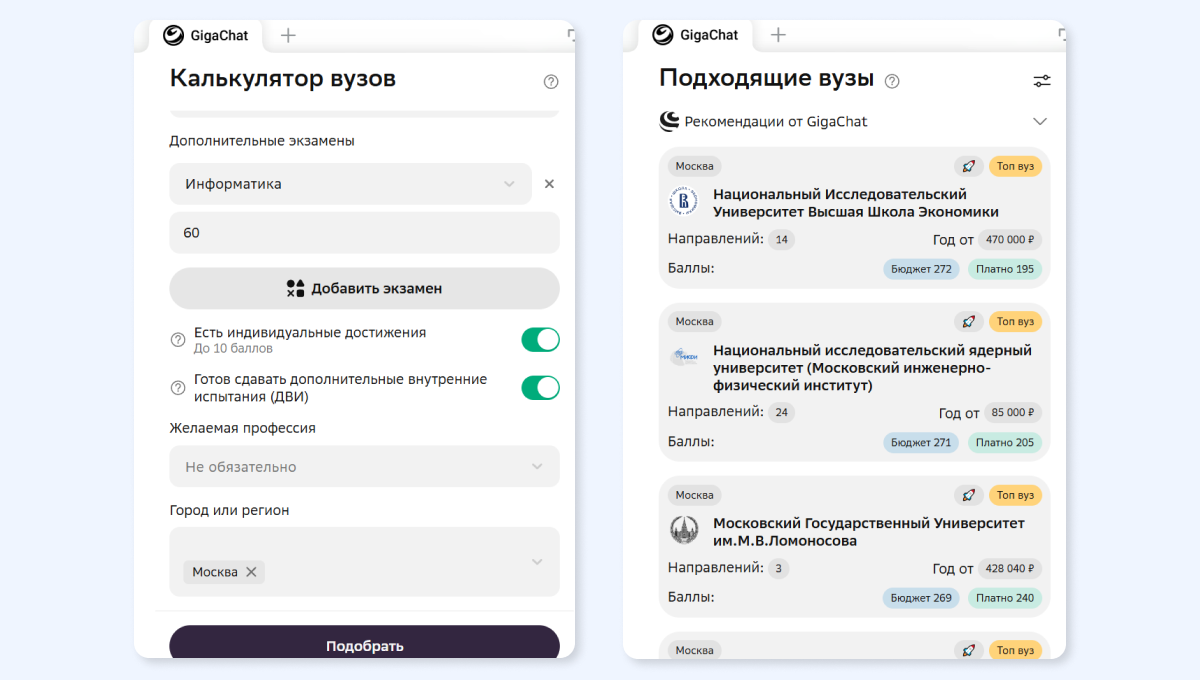Click Москва tag on Высшая Школа Экономики card
The width and height of the screenshot is (1200, 680).
click(x=694, y=166)
